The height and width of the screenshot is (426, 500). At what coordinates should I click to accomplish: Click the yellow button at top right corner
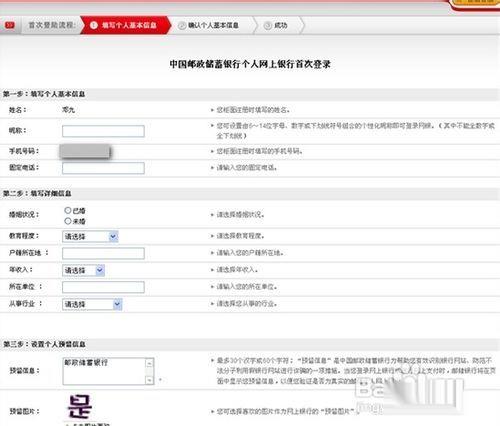click(475, 3)
